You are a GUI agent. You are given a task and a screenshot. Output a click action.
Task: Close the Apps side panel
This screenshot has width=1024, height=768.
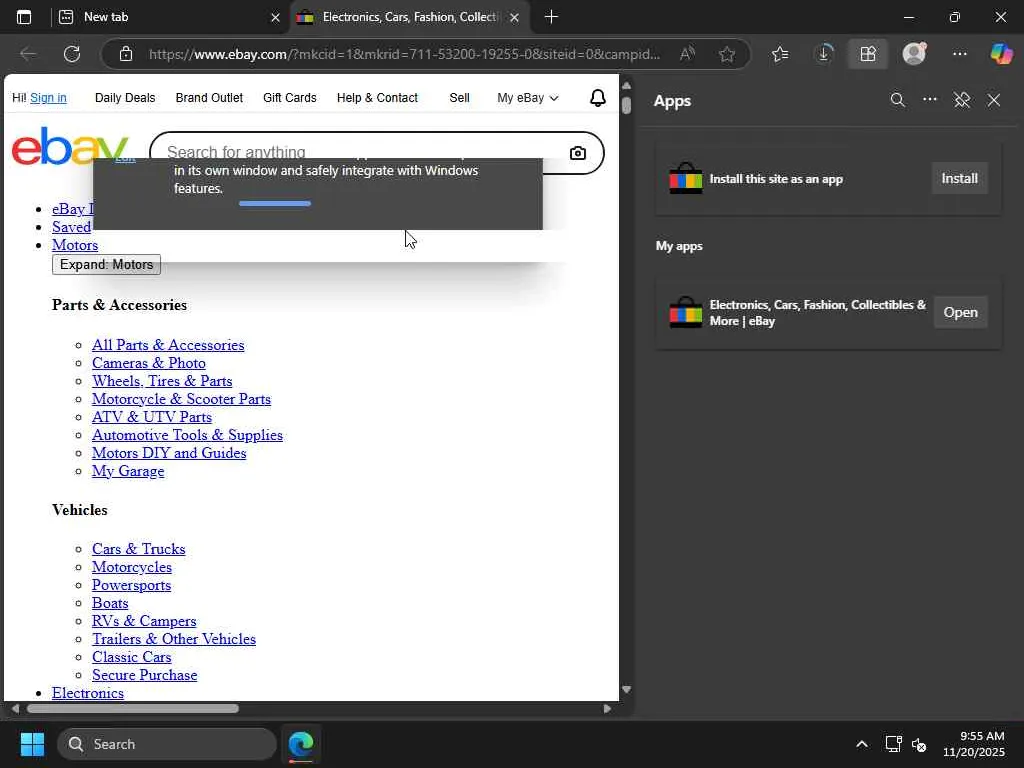tap(994, 100)
